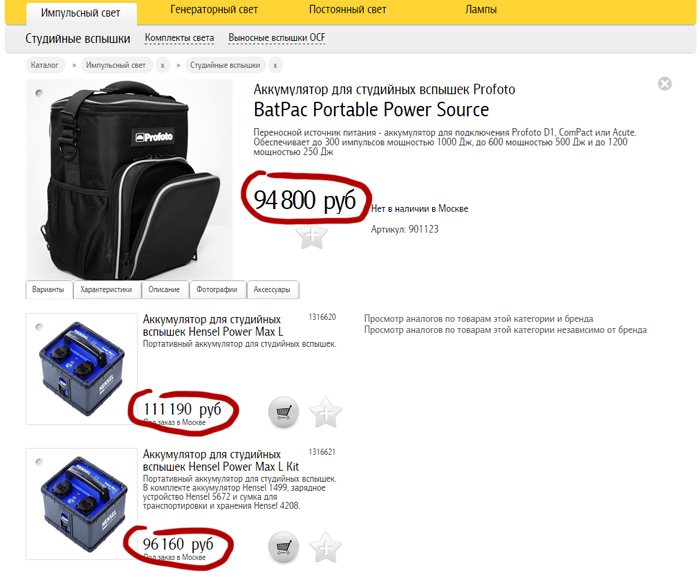The height and width of the screenshot is (587, 700).
Task: Open the Лампы category tab
Action: (x=481, y=9)
